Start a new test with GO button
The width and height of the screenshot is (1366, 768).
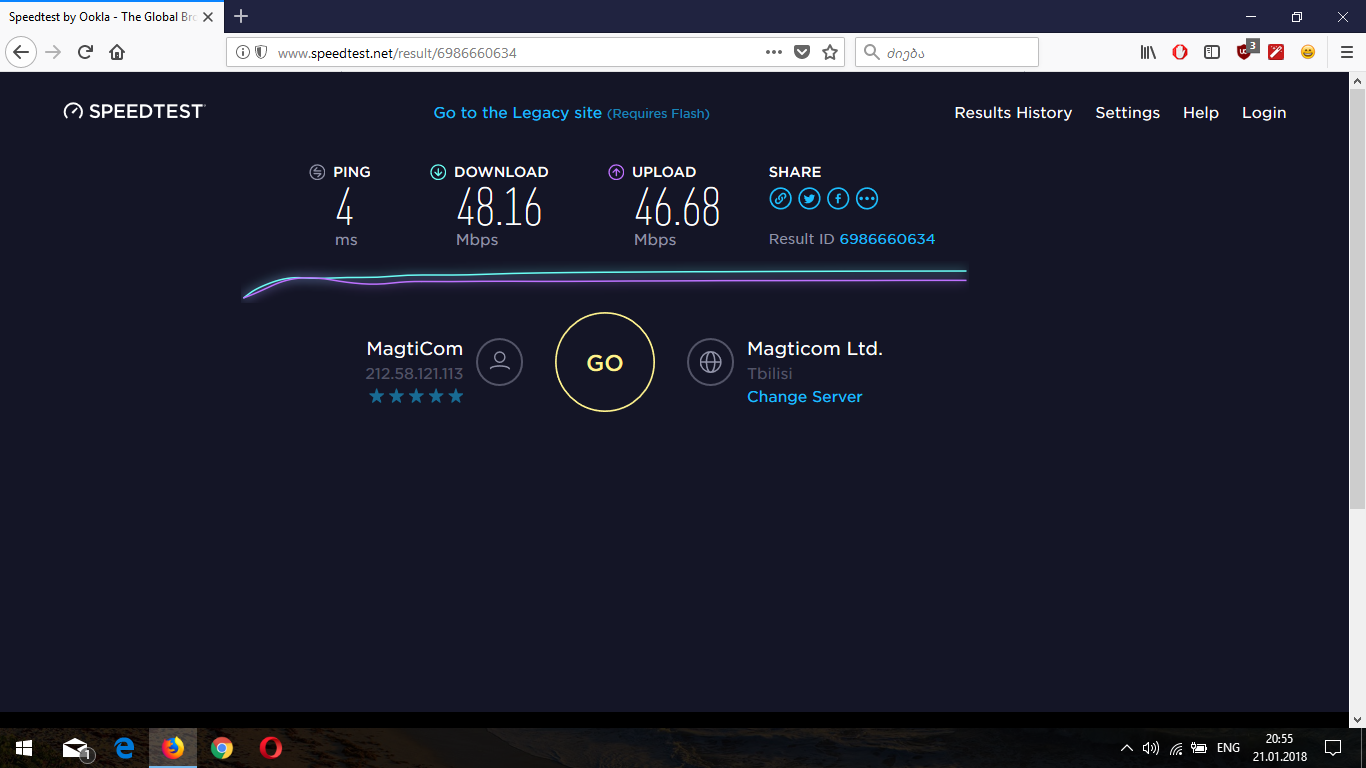point(605,362)
